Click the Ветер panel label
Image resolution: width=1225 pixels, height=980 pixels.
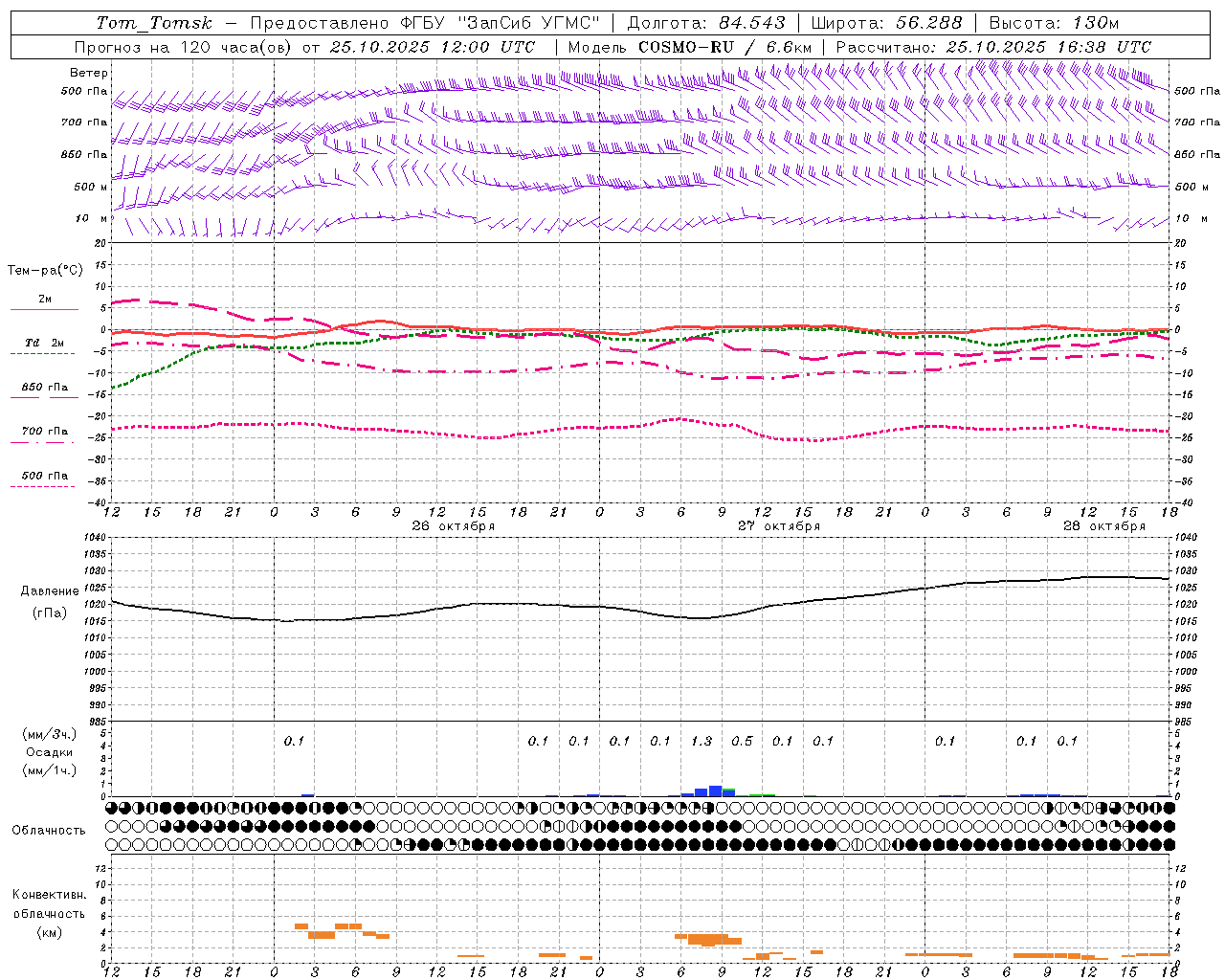pyautogui.click(x=89, y=73)
